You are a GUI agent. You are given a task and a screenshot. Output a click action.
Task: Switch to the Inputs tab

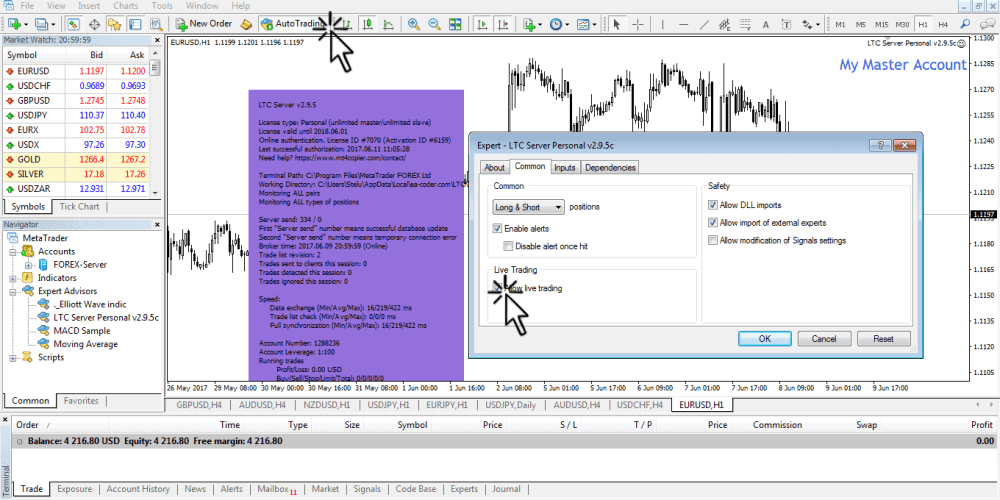click(564, 168)
